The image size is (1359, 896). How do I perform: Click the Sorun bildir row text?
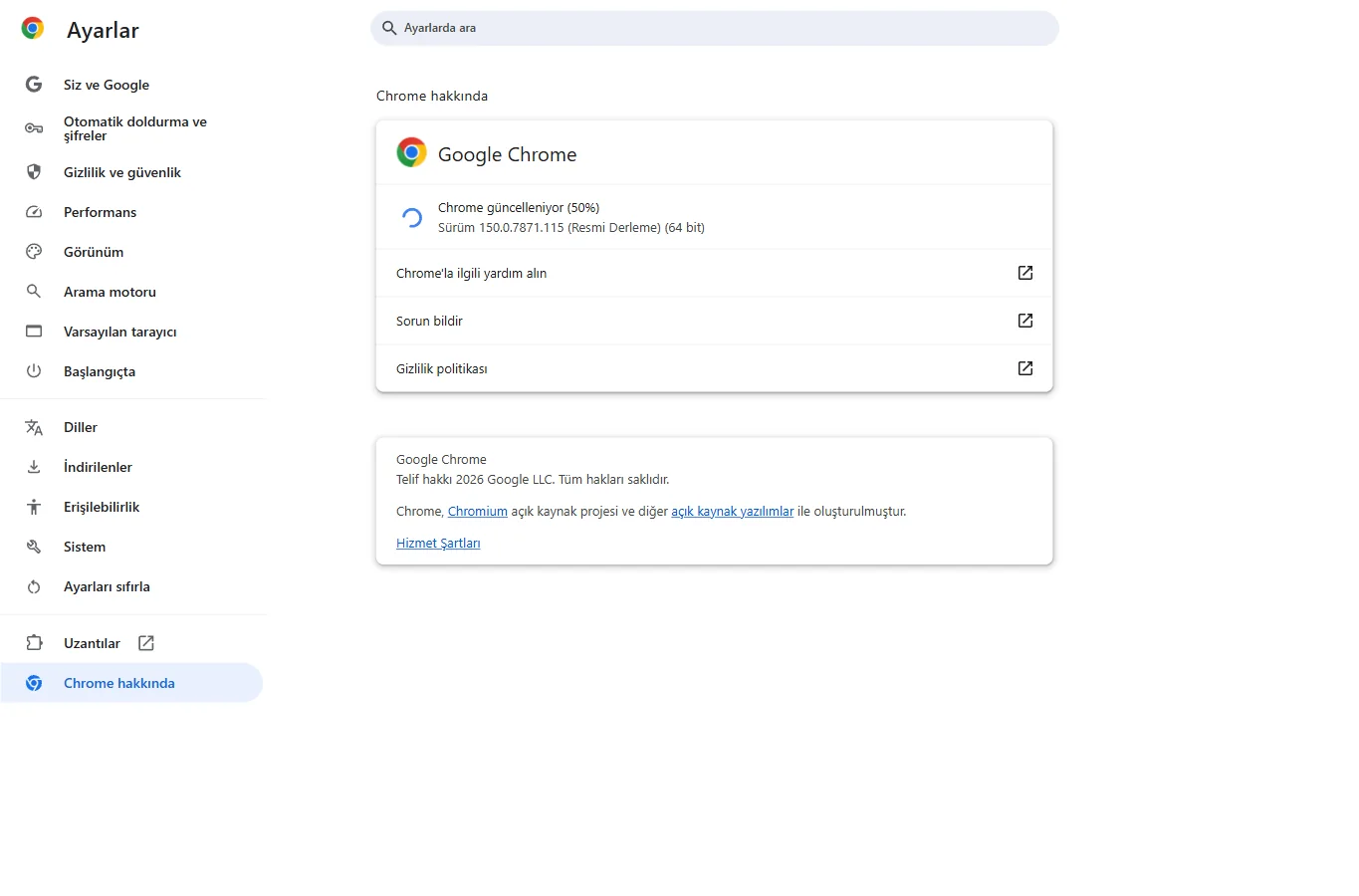(429, 321)
